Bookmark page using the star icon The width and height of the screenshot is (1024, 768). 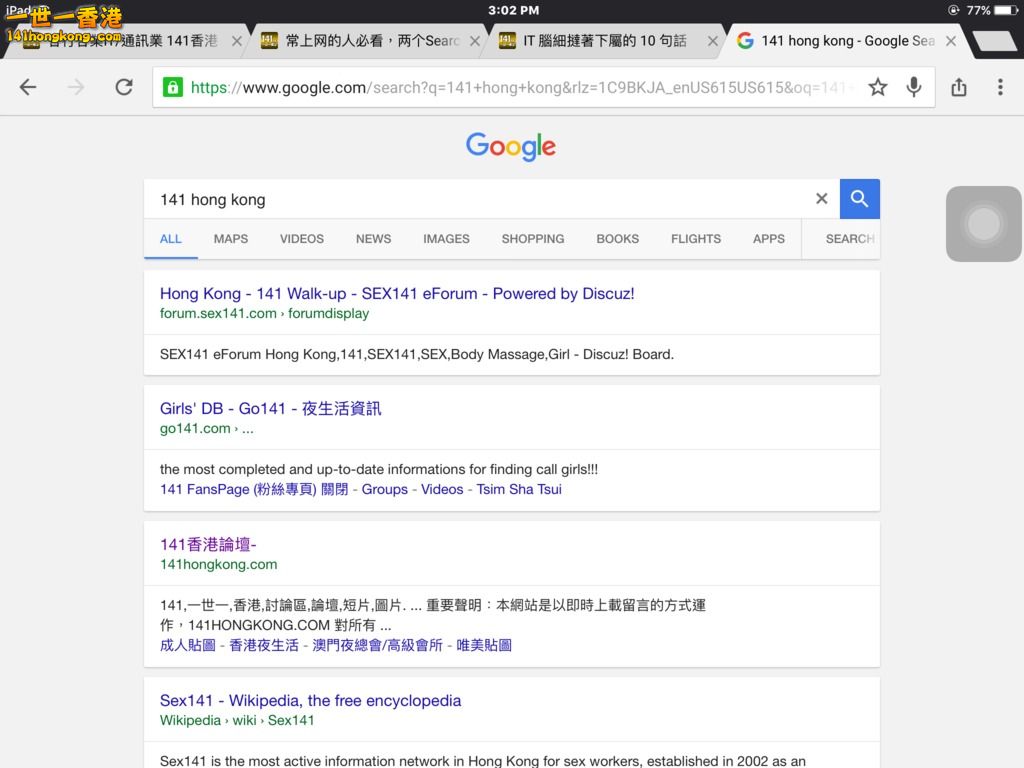(877, 87)
